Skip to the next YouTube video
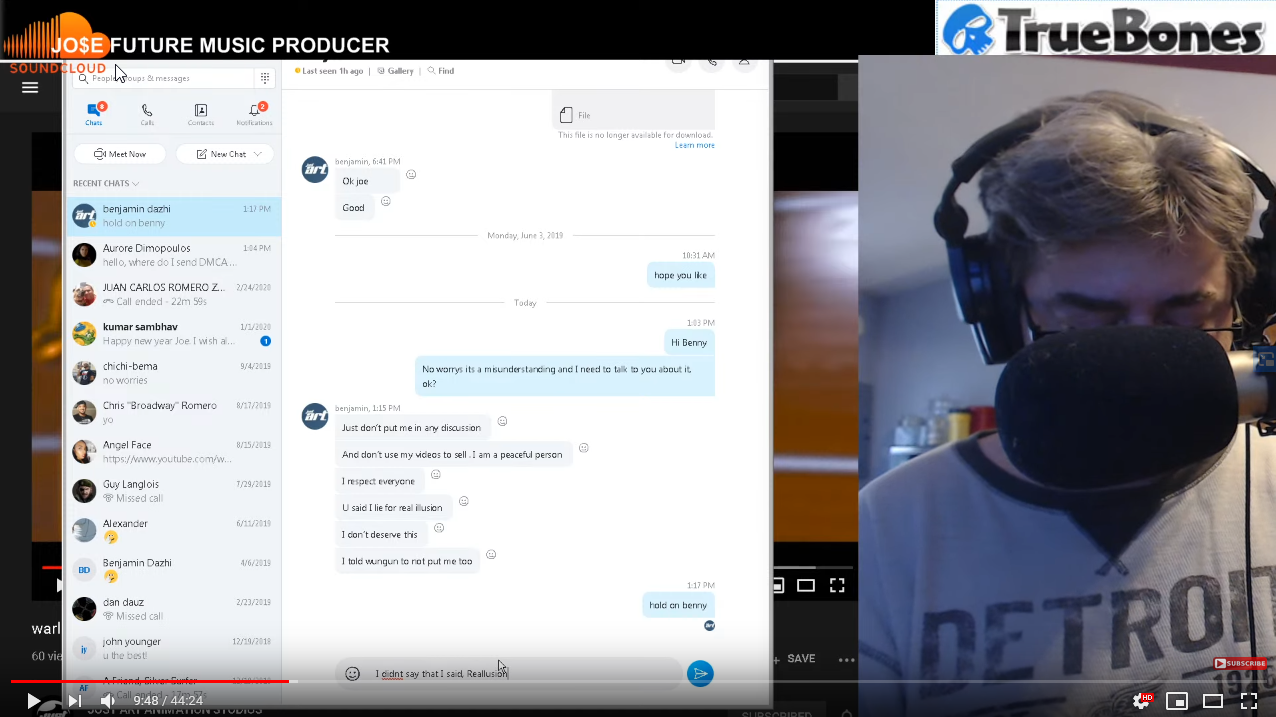The height and width of the screenshot is (717, 1276). pyautogui.click(x=74, y=701)
